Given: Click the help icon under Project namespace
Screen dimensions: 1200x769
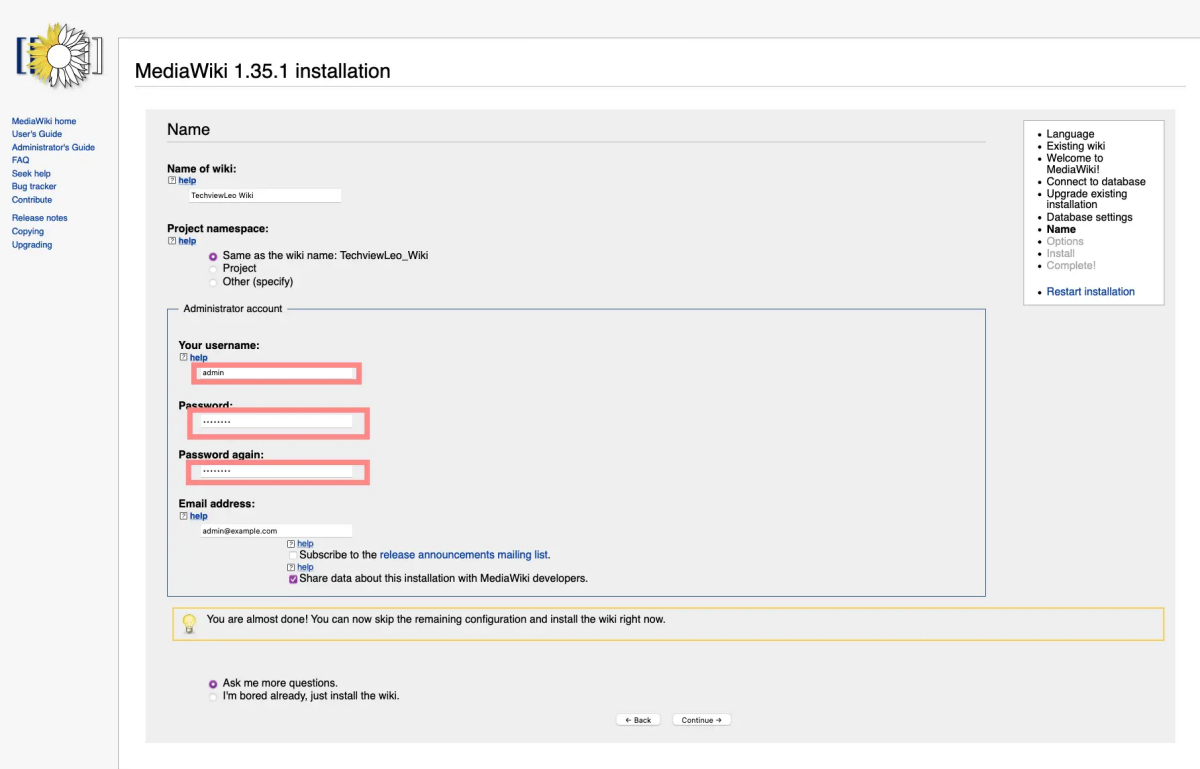Looking at the screenshot, I should [171, 241].
